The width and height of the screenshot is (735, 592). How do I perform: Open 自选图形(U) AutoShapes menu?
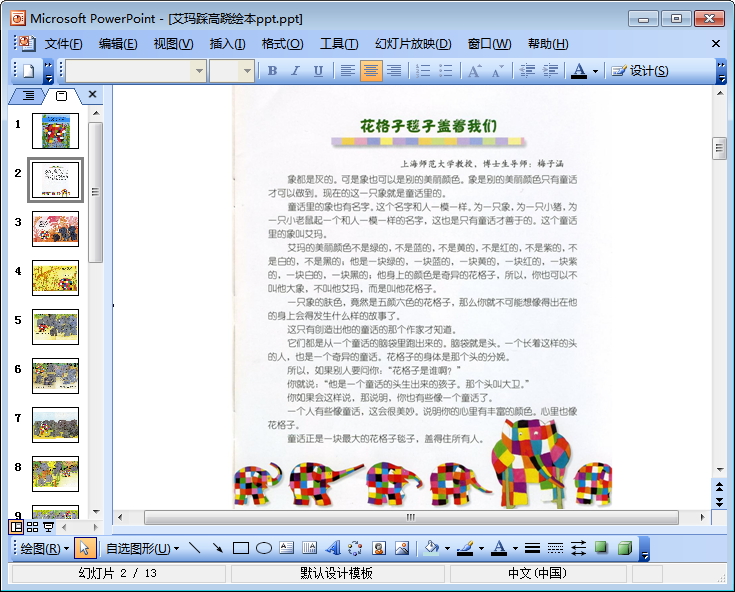point(142,548)
